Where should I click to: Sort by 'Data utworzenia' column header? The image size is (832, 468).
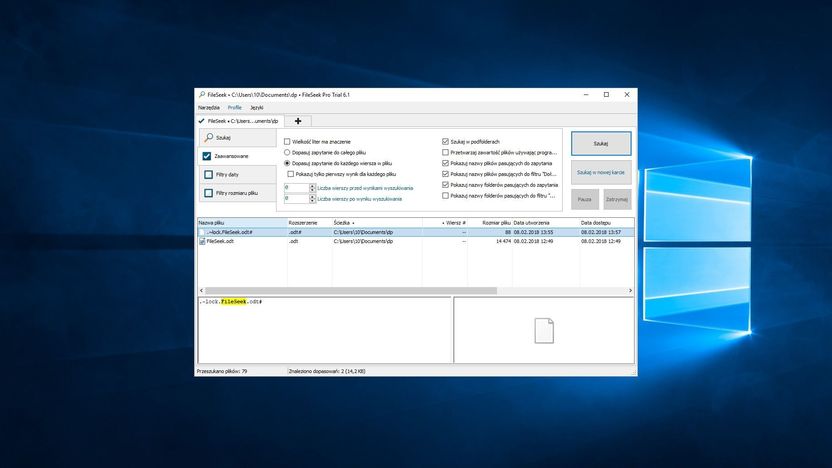tap(545, 223)
